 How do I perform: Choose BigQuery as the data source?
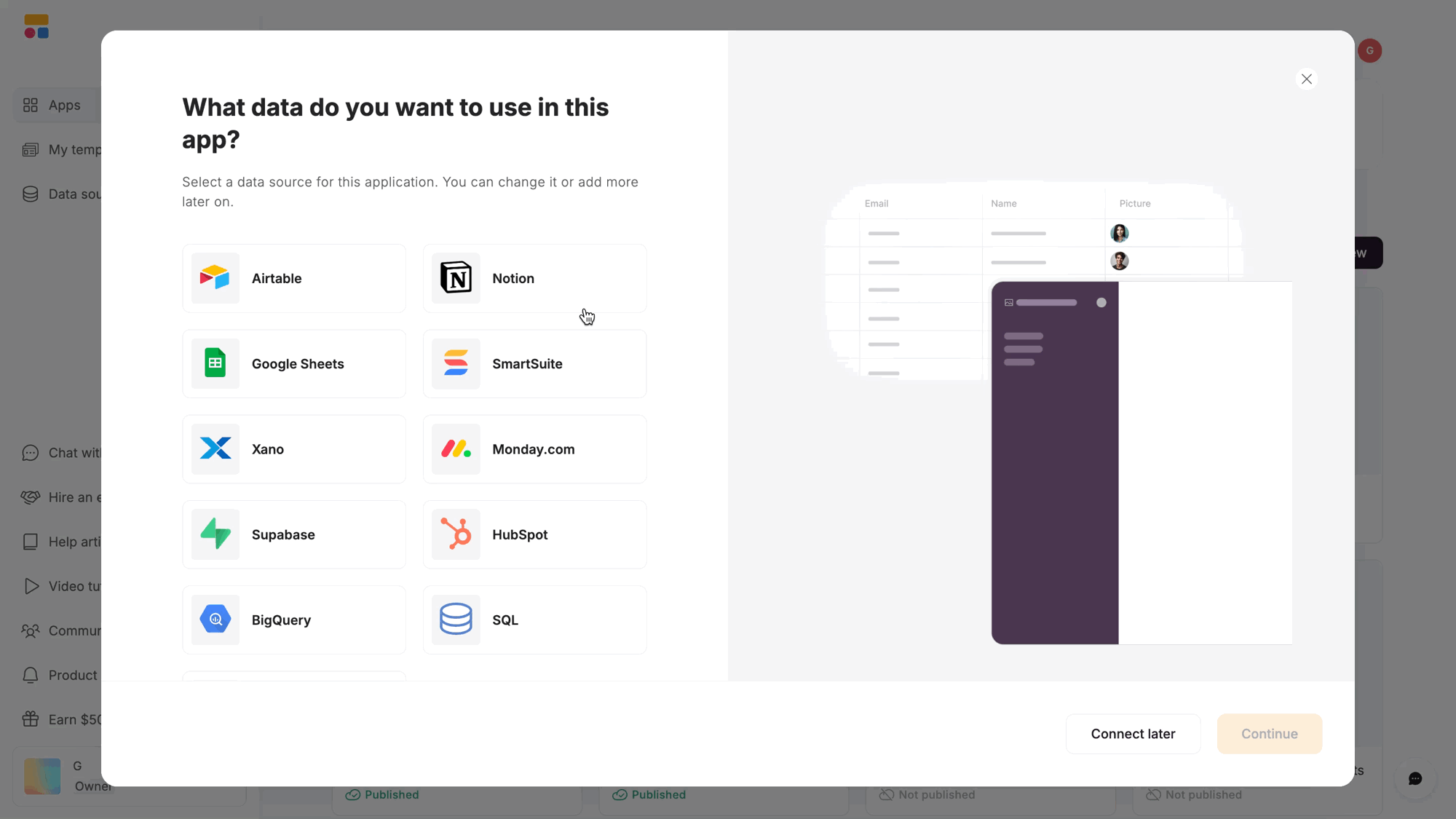pyautogui.click(x=294, y=620)
